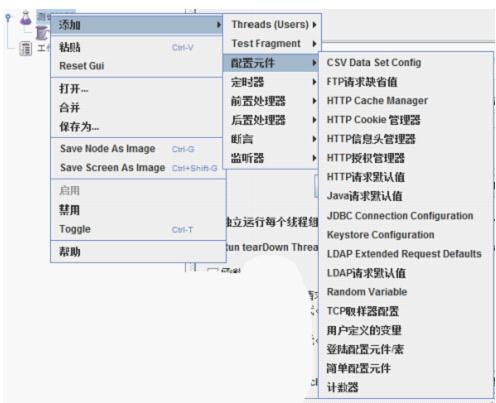Select the workbench clipboard icon
Screen dimensions: 496x403
(x=25, y=49)
